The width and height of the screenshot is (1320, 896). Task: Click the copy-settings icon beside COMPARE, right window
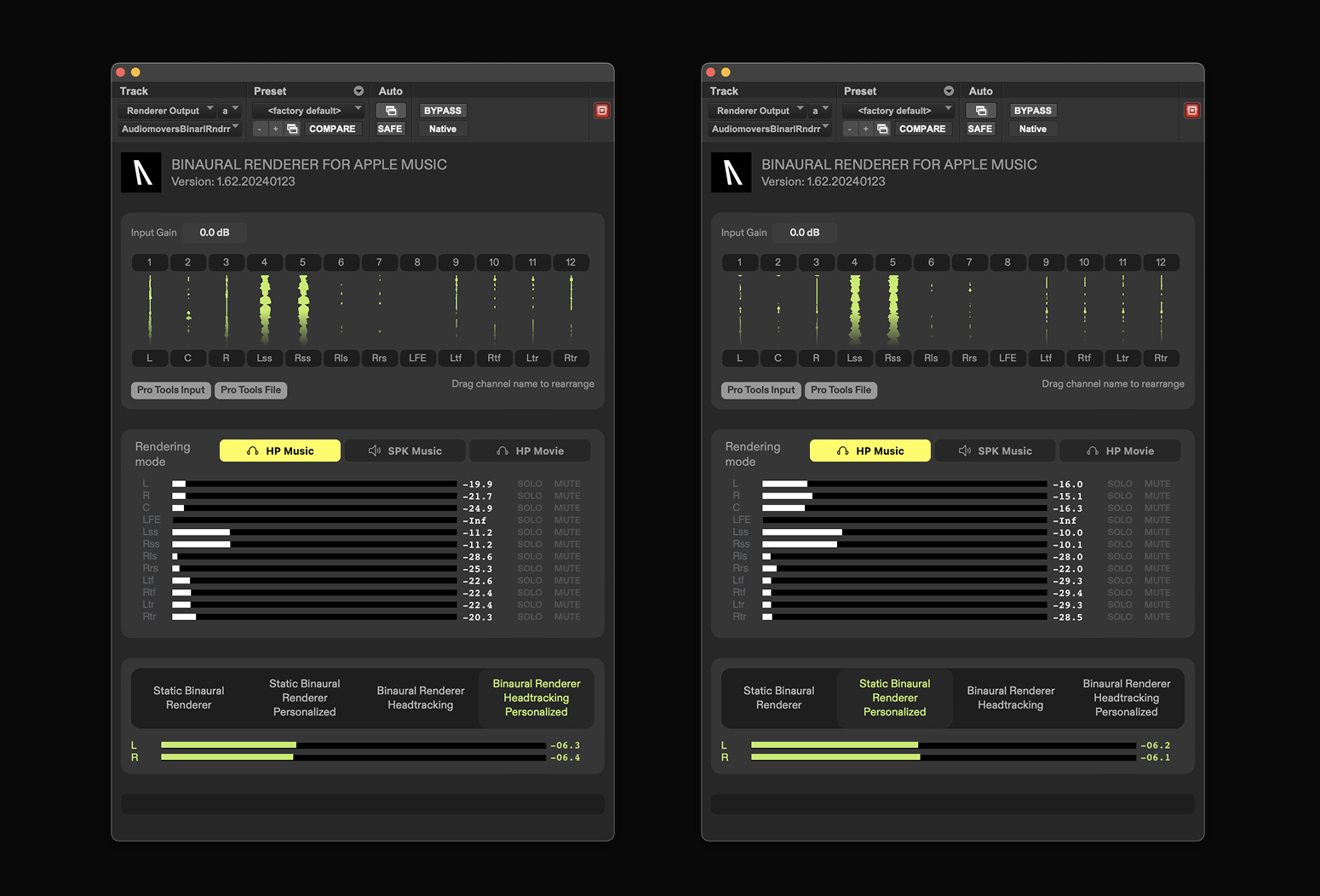tap(882, 129)
